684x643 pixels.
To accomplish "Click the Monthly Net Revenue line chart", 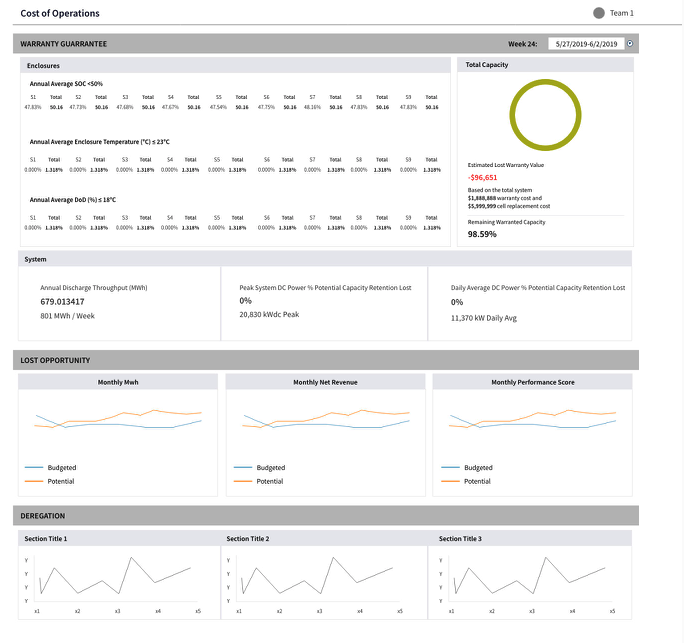I will 326,420.
